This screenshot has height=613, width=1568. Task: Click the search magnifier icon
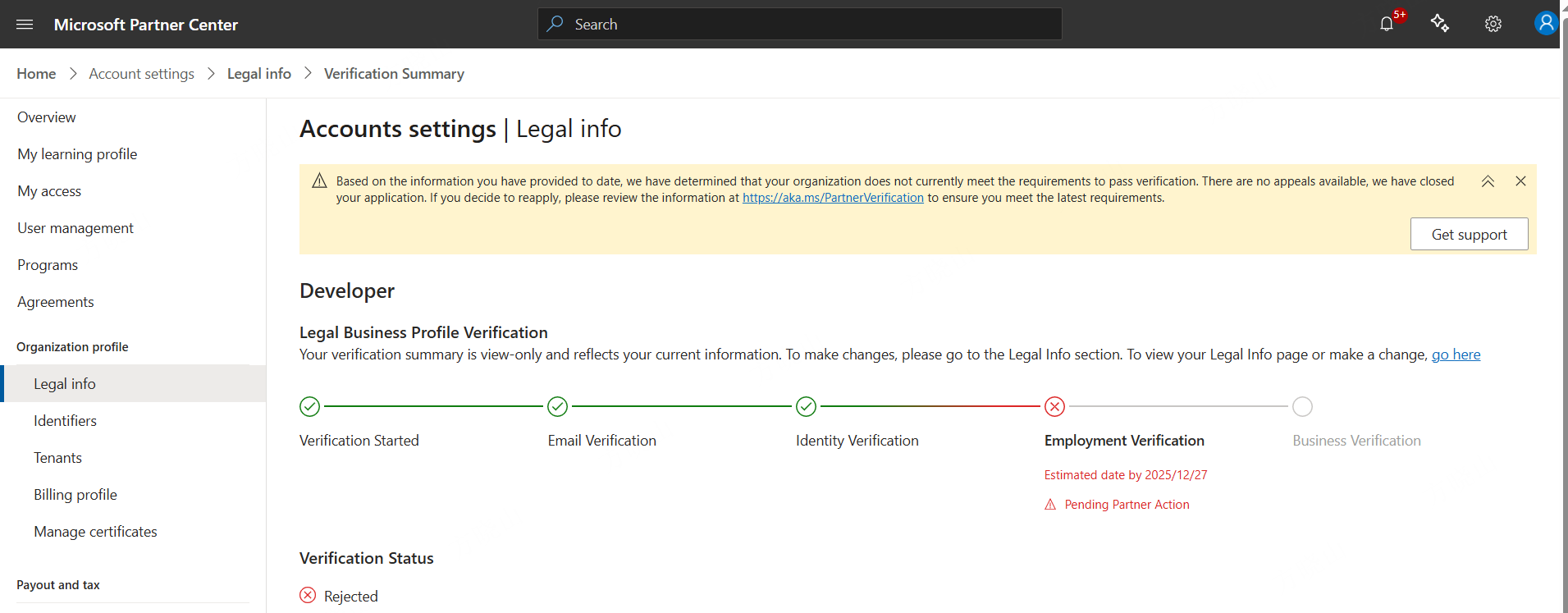point(555,24)
